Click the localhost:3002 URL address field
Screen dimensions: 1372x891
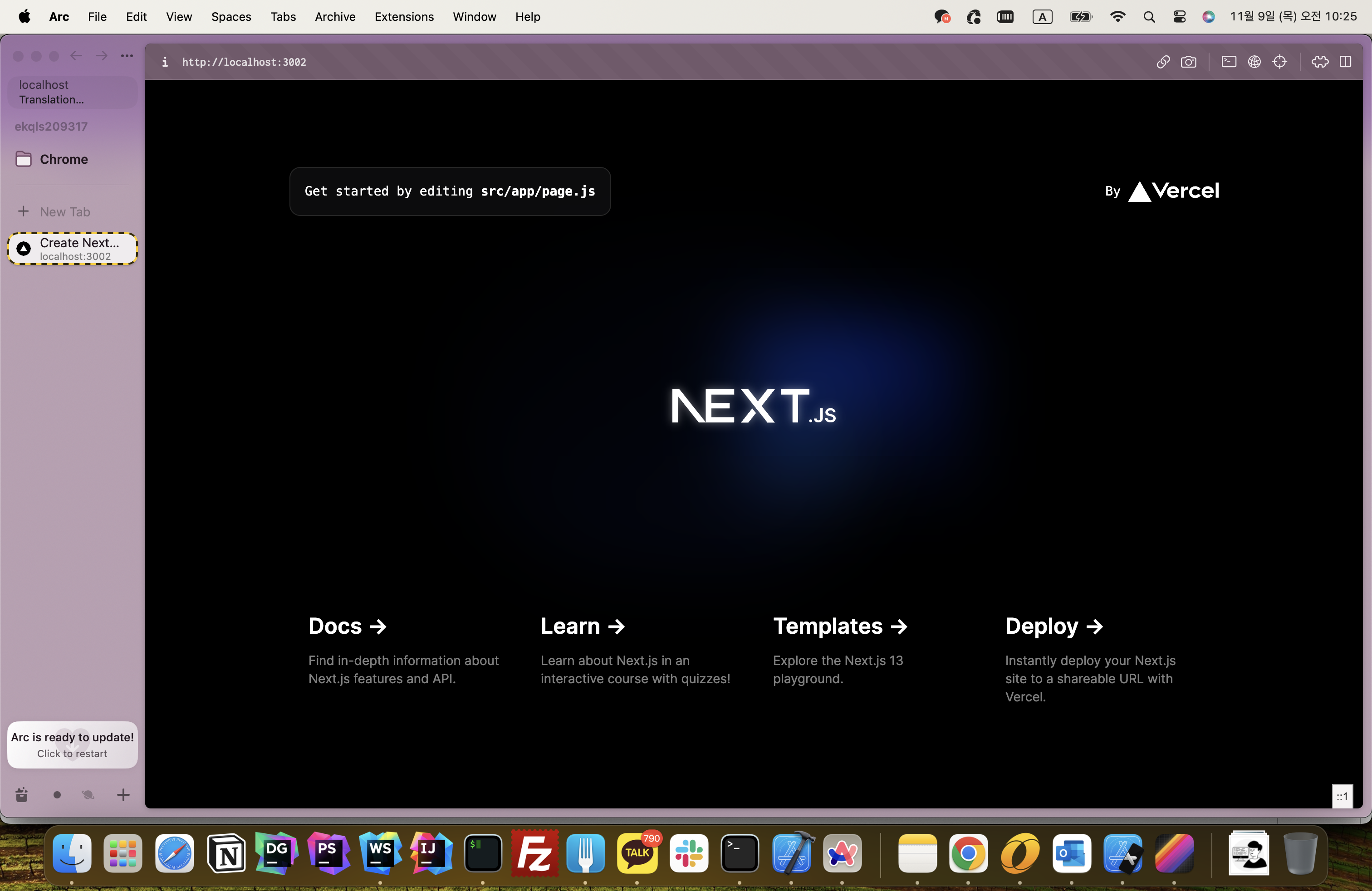(244, 62)
